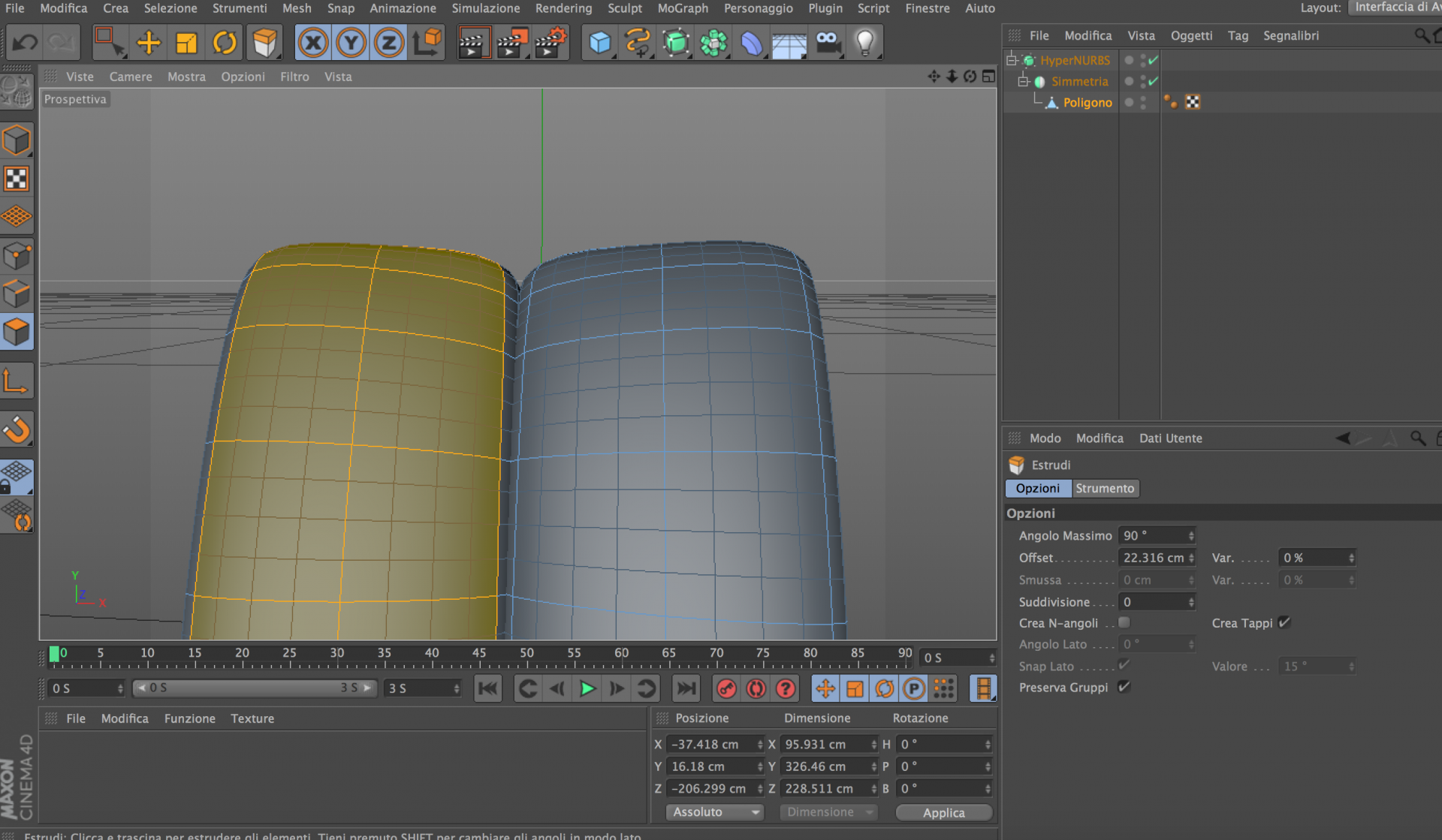1442x840 pixels.
Task: Add a cube primitive object
Action: point(599,43)
